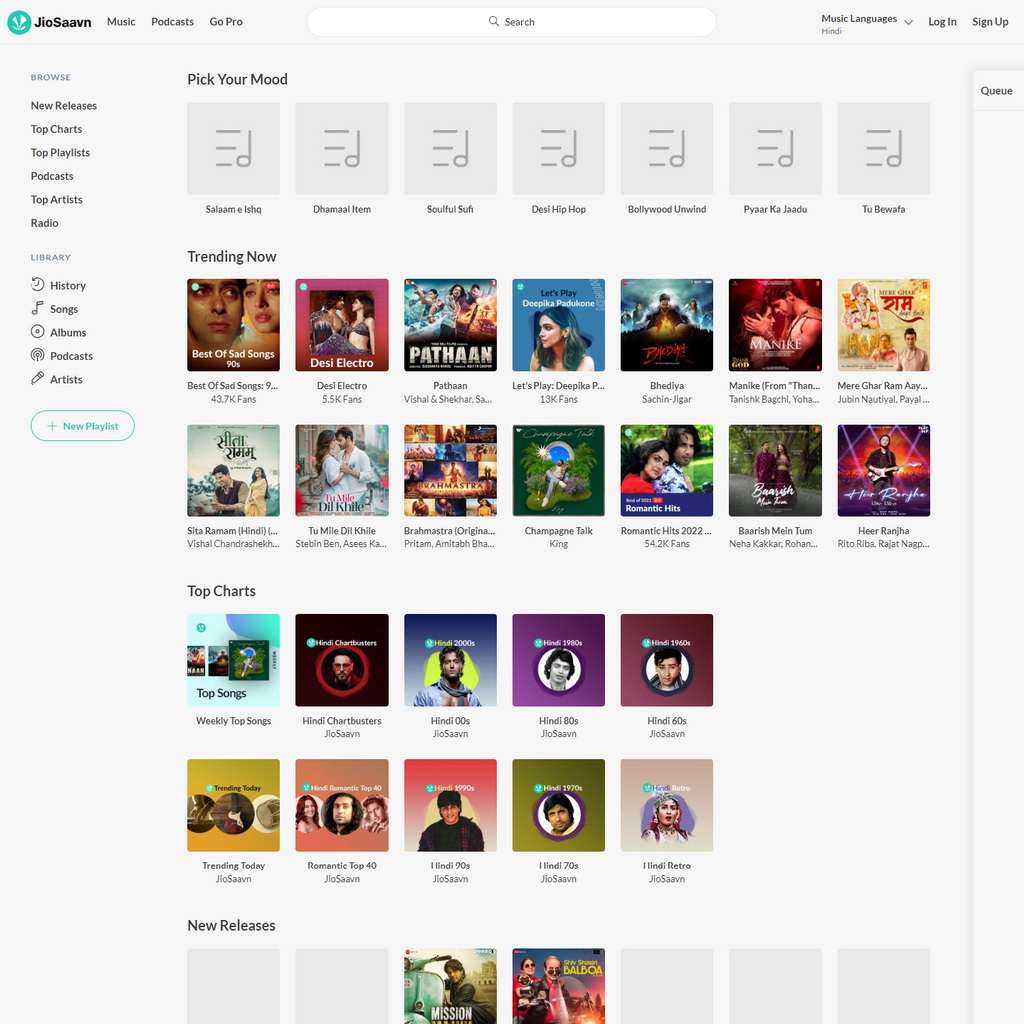Click the Top Charts section heading
1024x1024 pixels.
coord(221,591)
